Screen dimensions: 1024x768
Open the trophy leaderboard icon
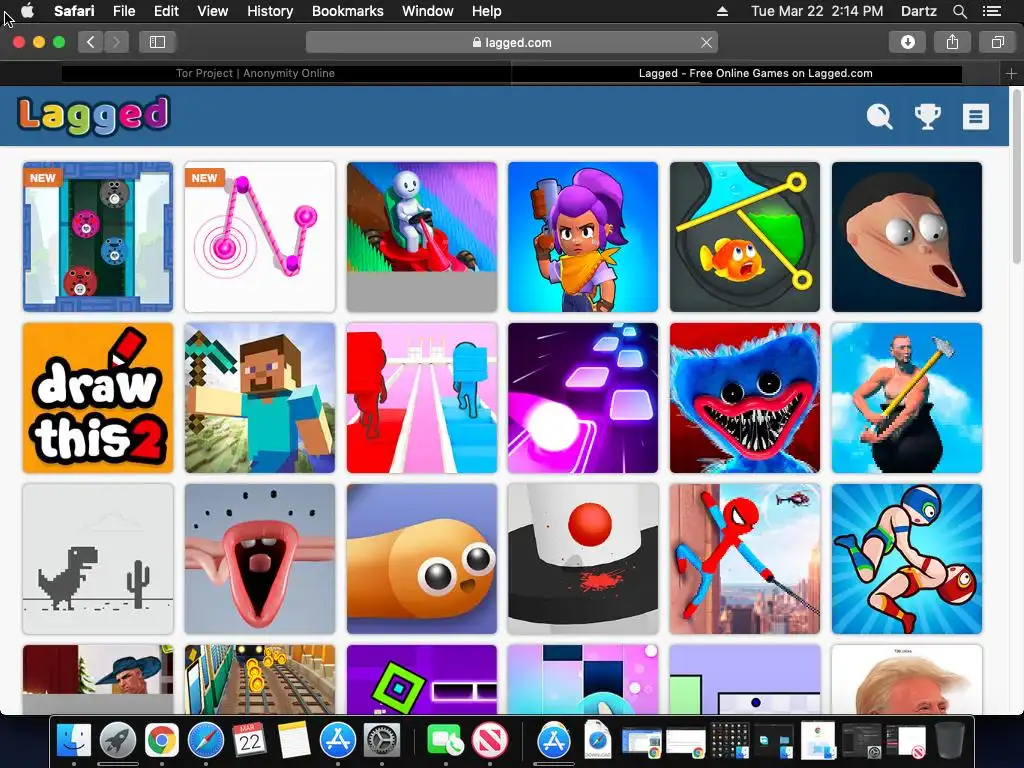tap(927, 117)
